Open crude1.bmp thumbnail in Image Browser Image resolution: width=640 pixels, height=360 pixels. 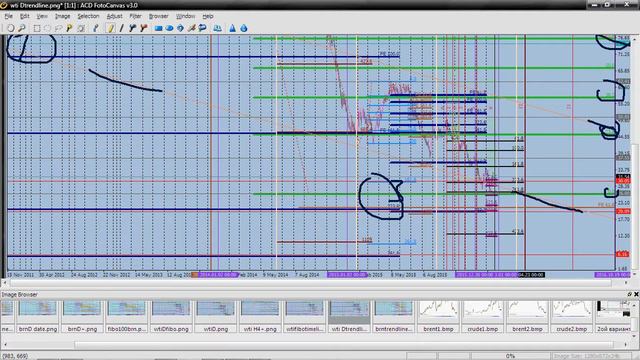(x=482, y=316)
